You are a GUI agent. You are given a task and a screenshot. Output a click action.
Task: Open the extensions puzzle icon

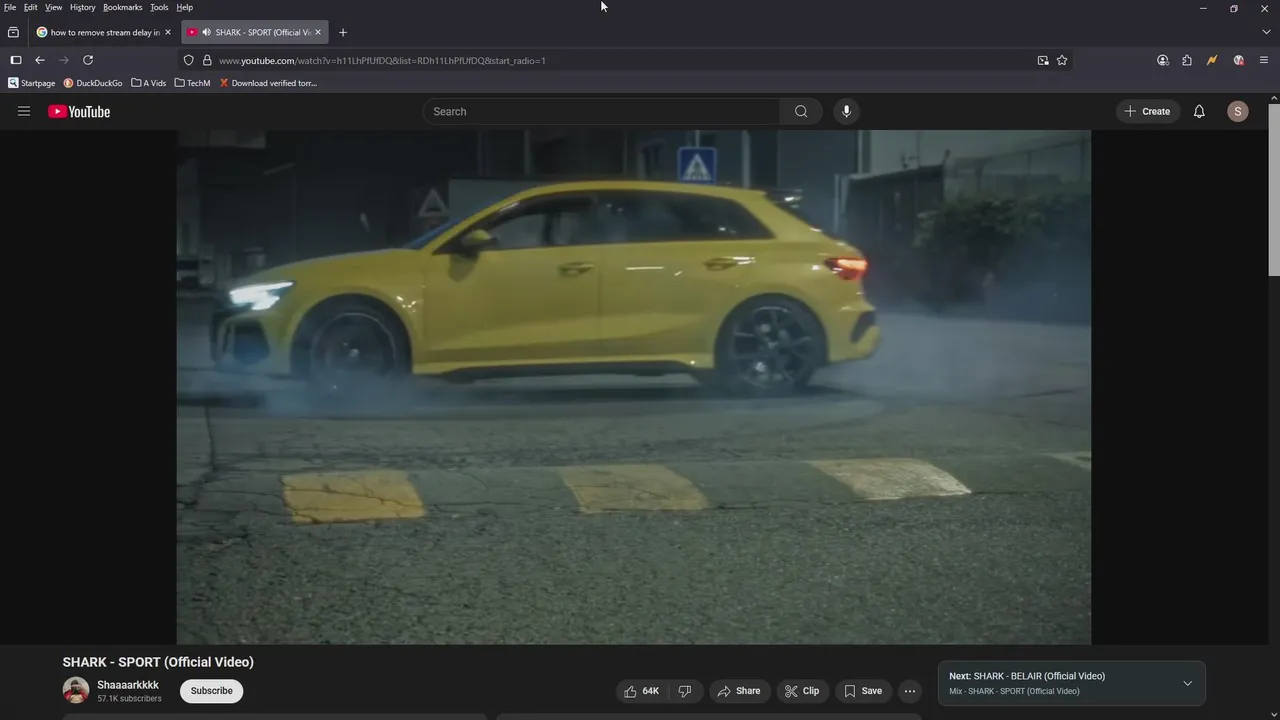pos(1187,60)
